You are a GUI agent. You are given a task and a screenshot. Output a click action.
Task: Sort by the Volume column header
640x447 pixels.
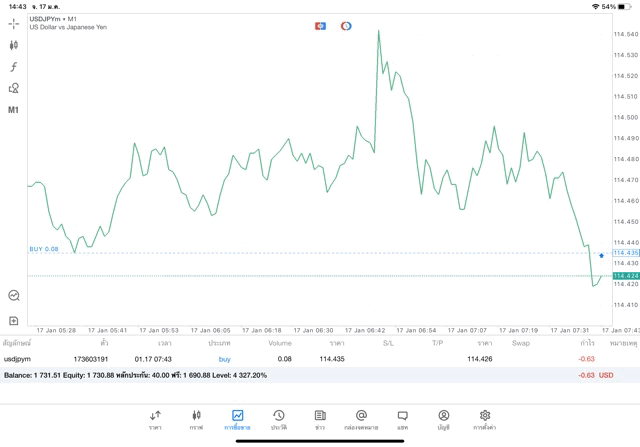(280, 343)
